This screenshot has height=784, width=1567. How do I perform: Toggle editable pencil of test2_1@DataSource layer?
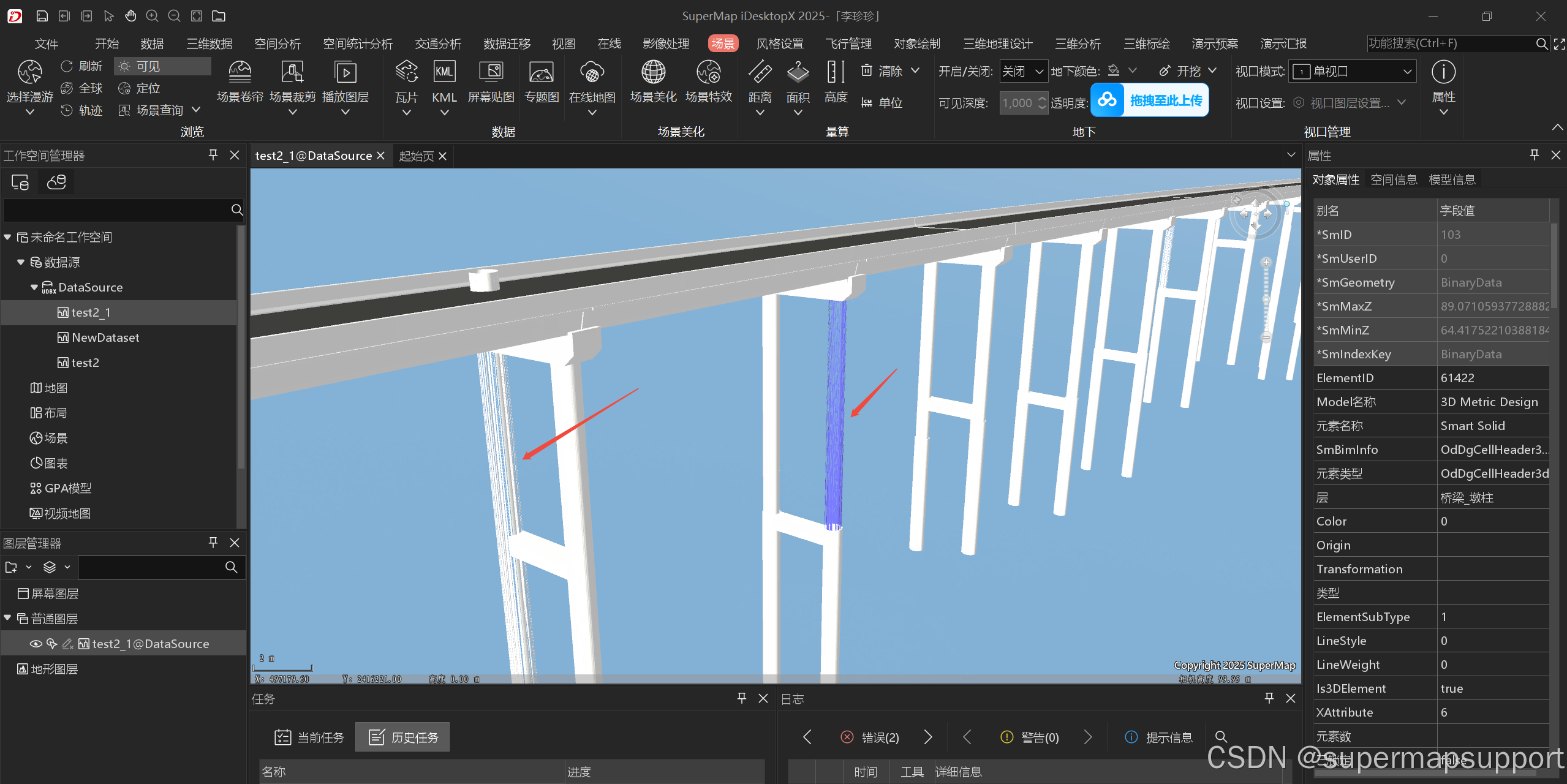pos(68,644)
